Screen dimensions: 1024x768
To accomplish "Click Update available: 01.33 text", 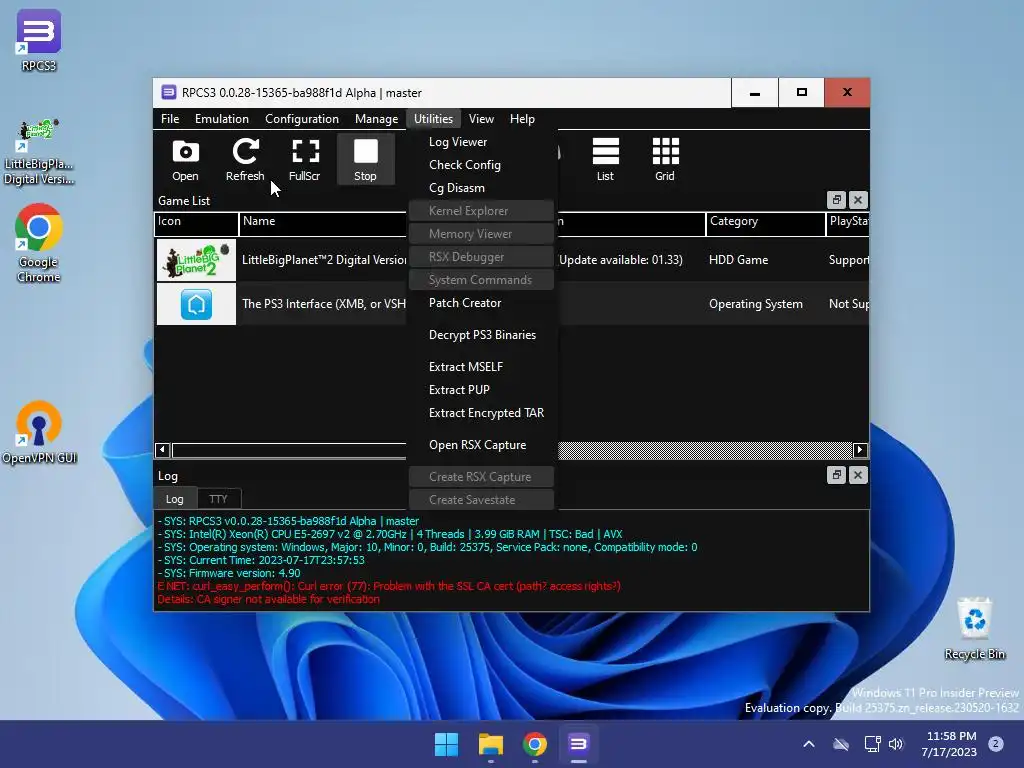I will pos(620,260).
